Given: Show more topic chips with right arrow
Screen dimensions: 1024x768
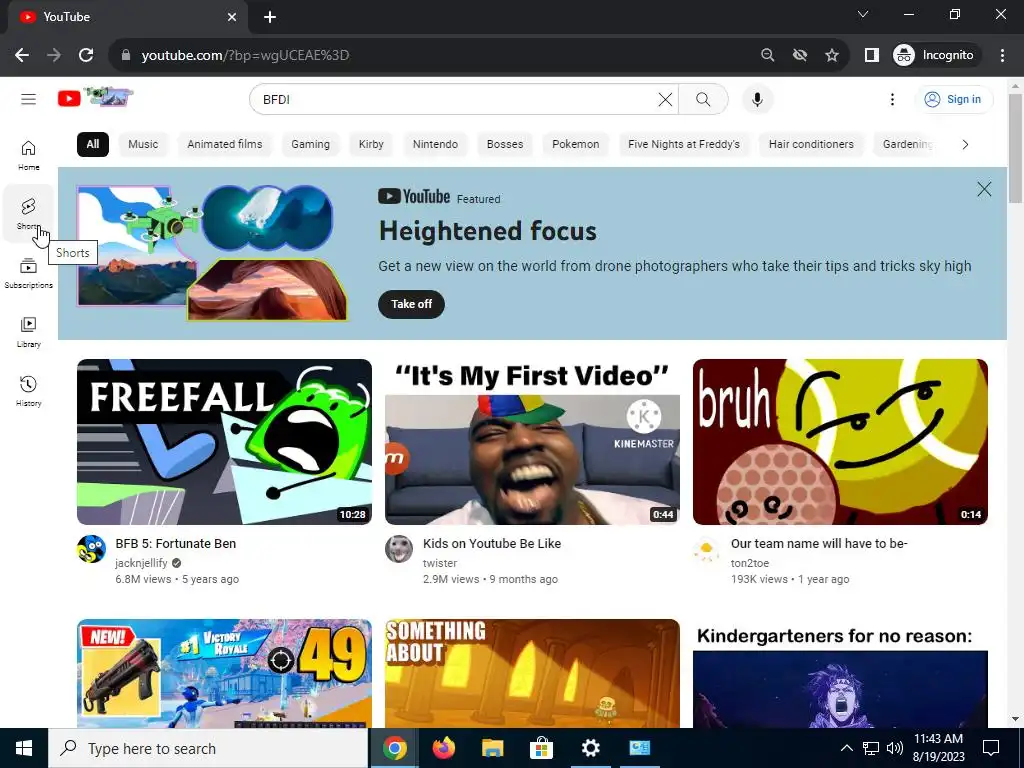Looking at the screenshot, I should click(x=965, y=144).
